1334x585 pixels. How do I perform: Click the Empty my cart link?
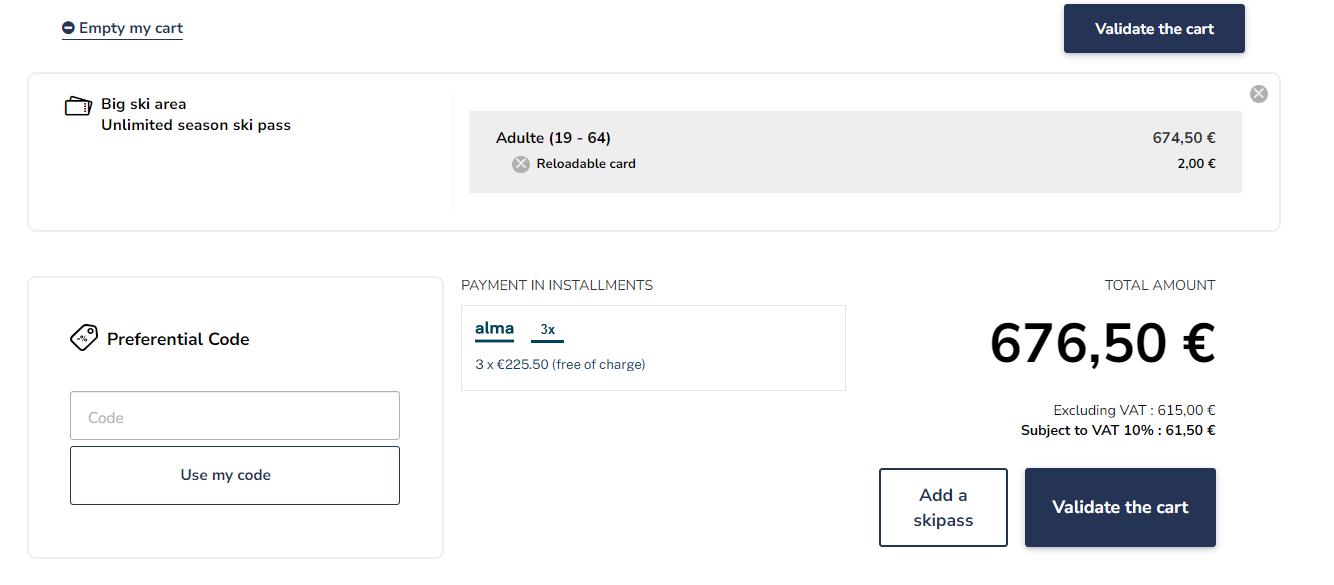[131, 28]
